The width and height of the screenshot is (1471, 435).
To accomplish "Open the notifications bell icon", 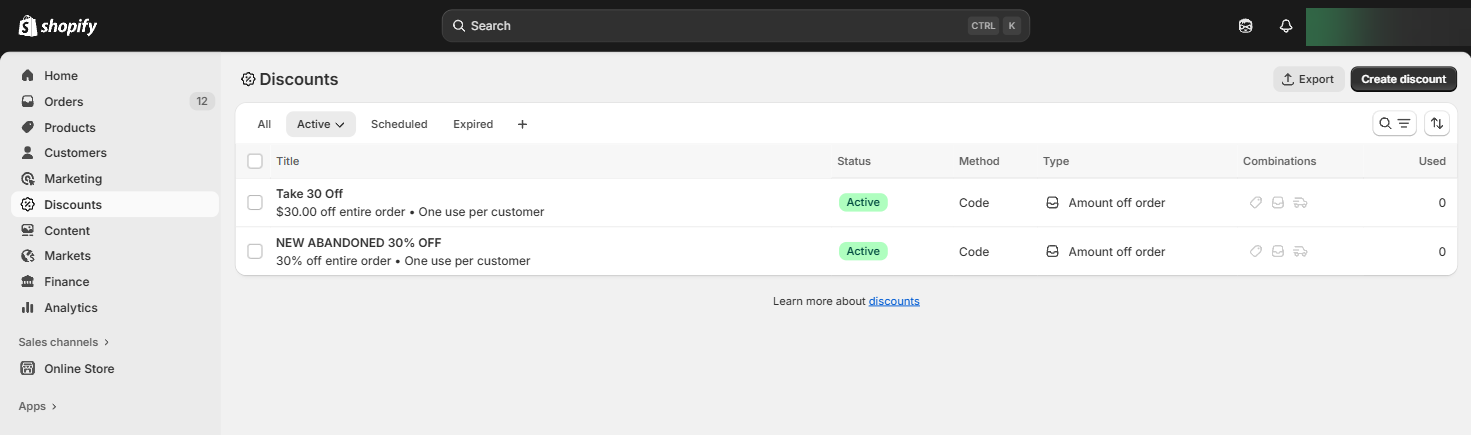I will (x=1286, y=26).
